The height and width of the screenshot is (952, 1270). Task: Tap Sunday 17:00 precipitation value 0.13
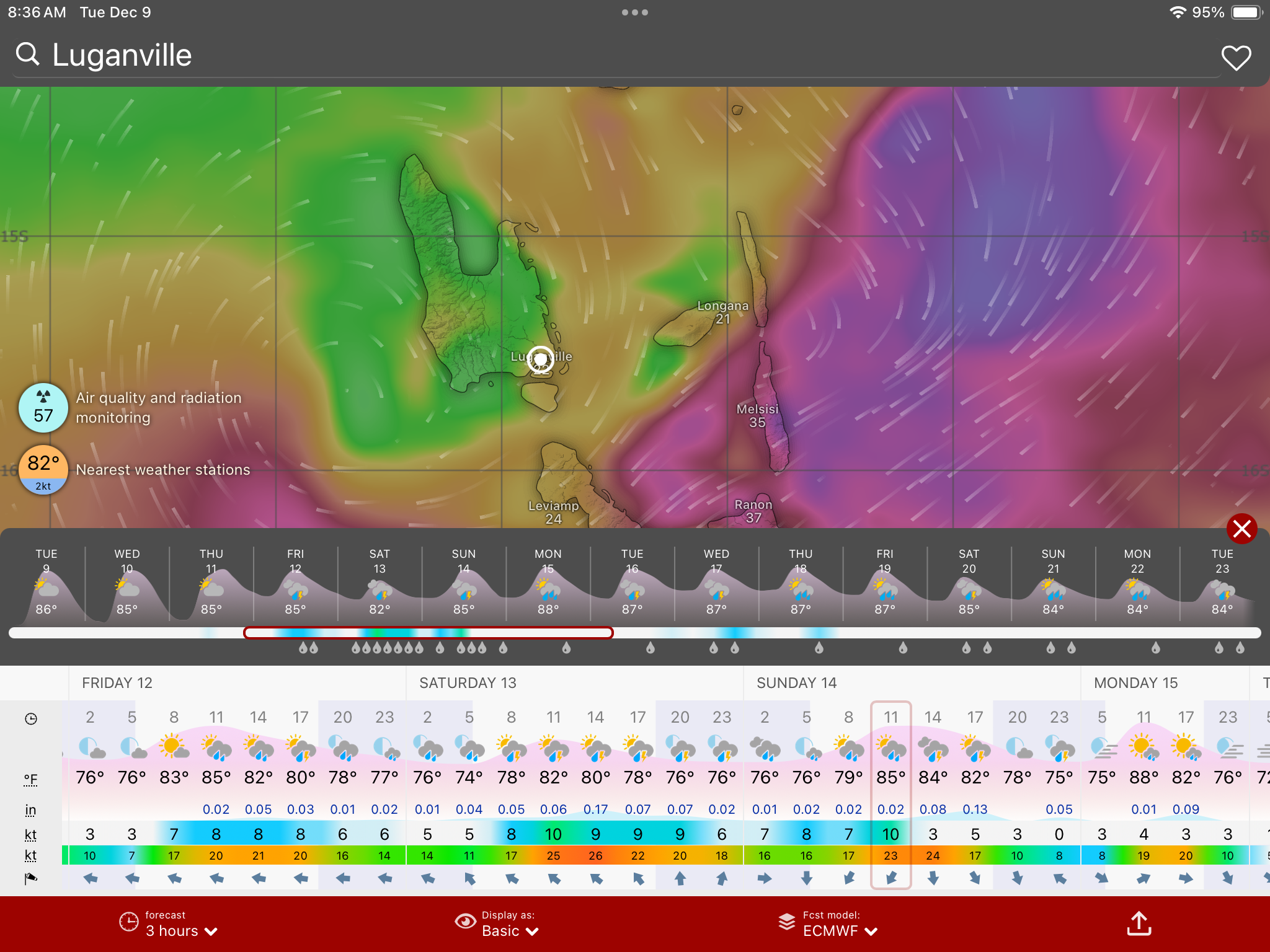tap(975, 809)
